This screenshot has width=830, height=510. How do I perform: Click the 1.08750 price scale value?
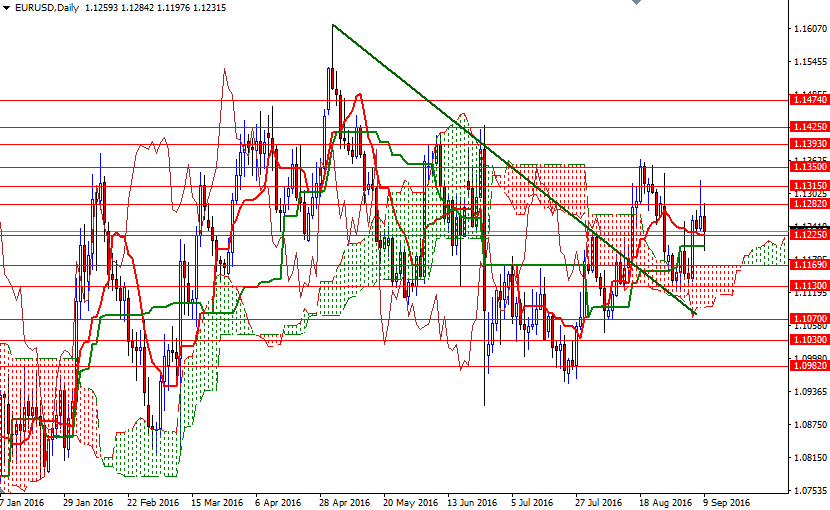pyautogui.click(x=810, y=425)
